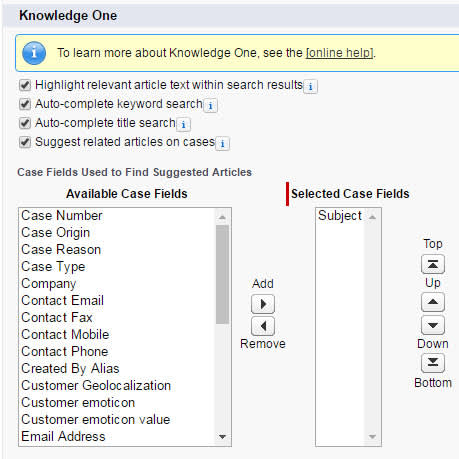Open info tooltip for Highlight relevant article text
The image size is (459, 459).
[x=310, y=87]
